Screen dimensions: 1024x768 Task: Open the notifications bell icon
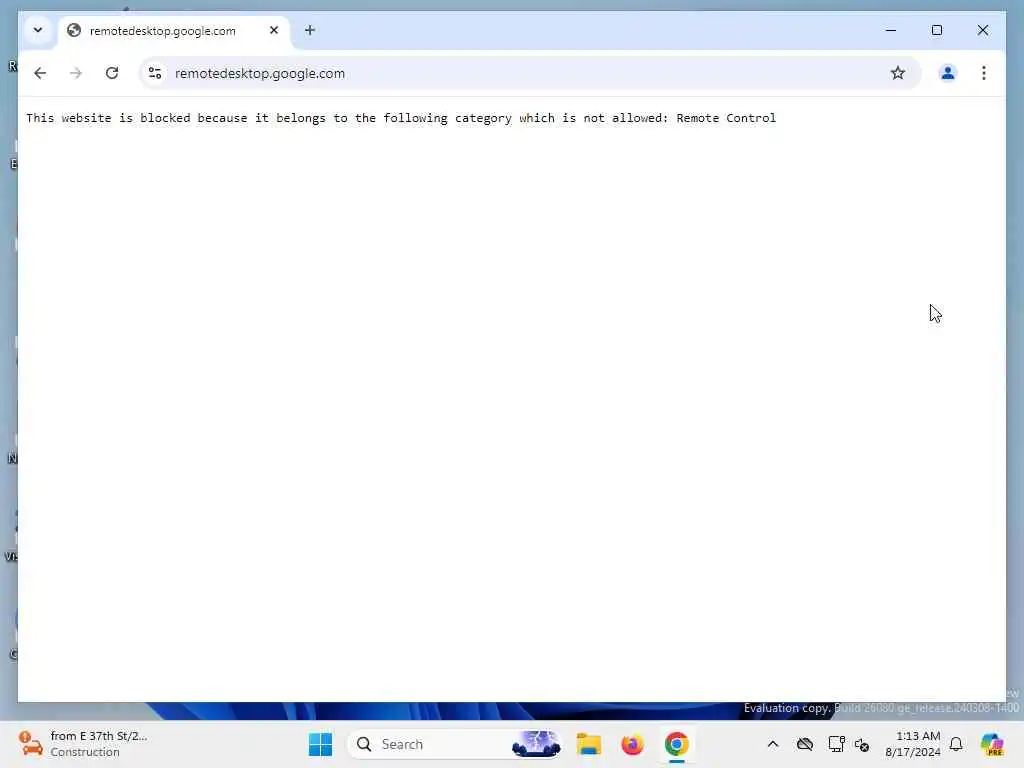[956, 744]
